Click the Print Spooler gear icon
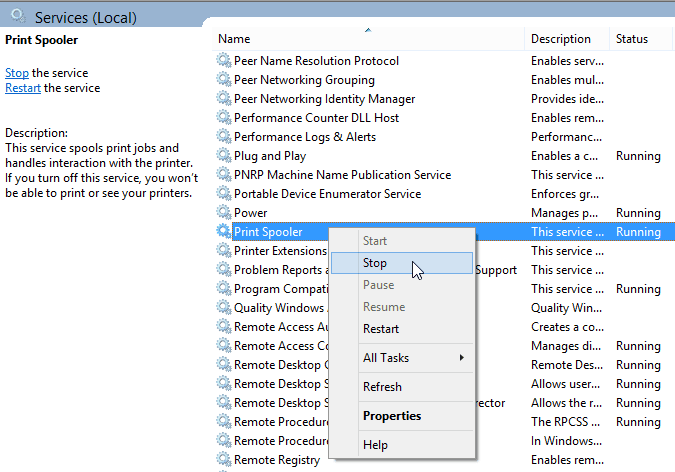675x472 pixels. 224,232
